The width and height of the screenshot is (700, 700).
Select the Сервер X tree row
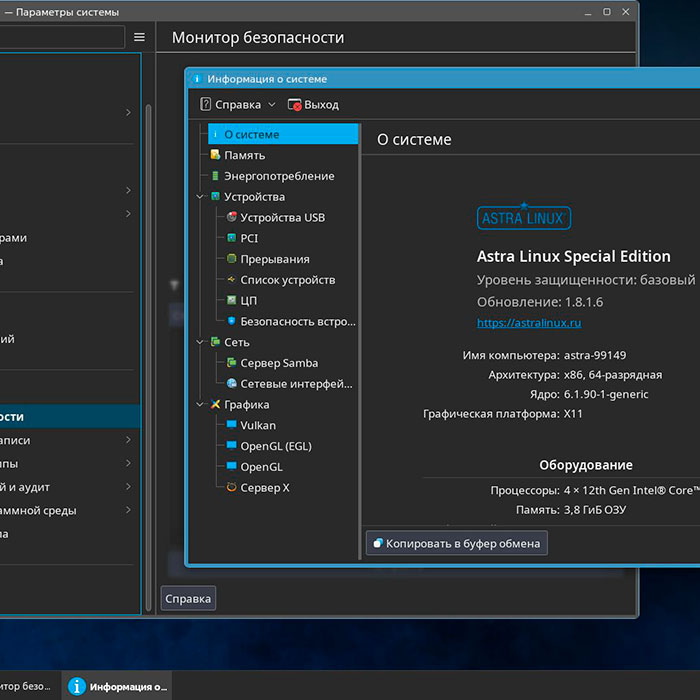coord(265,487)
